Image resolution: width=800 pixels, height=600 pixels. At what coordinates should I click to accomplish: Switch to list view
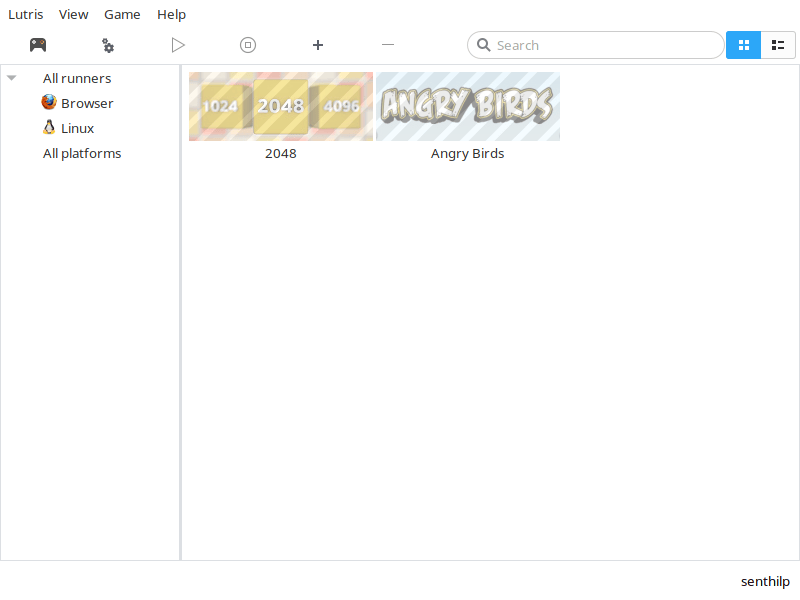click(x=777, y=45)
